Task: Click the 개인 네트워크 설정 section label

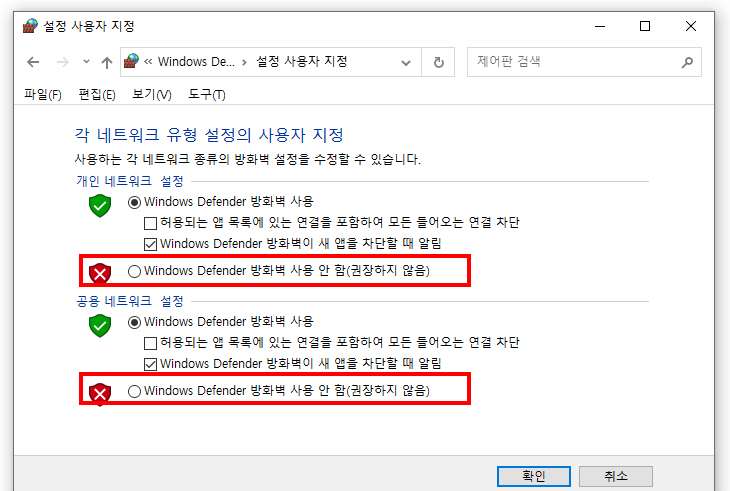Action: (x=130, y=181)
